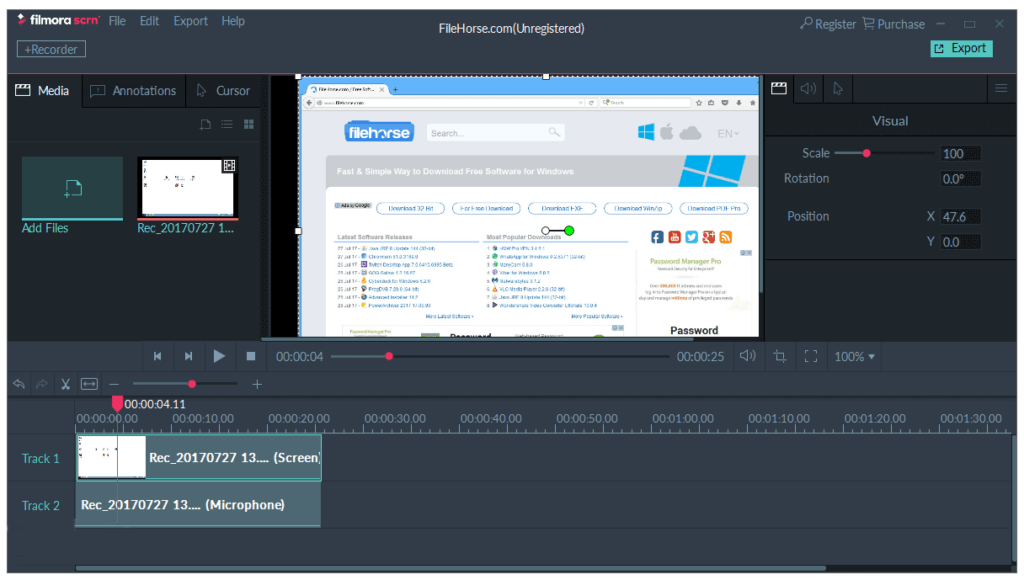Open the 100% preview zoom dropdown
Image resolution: width=1024 pixels, height=580 pixels.
click(854, 356)
